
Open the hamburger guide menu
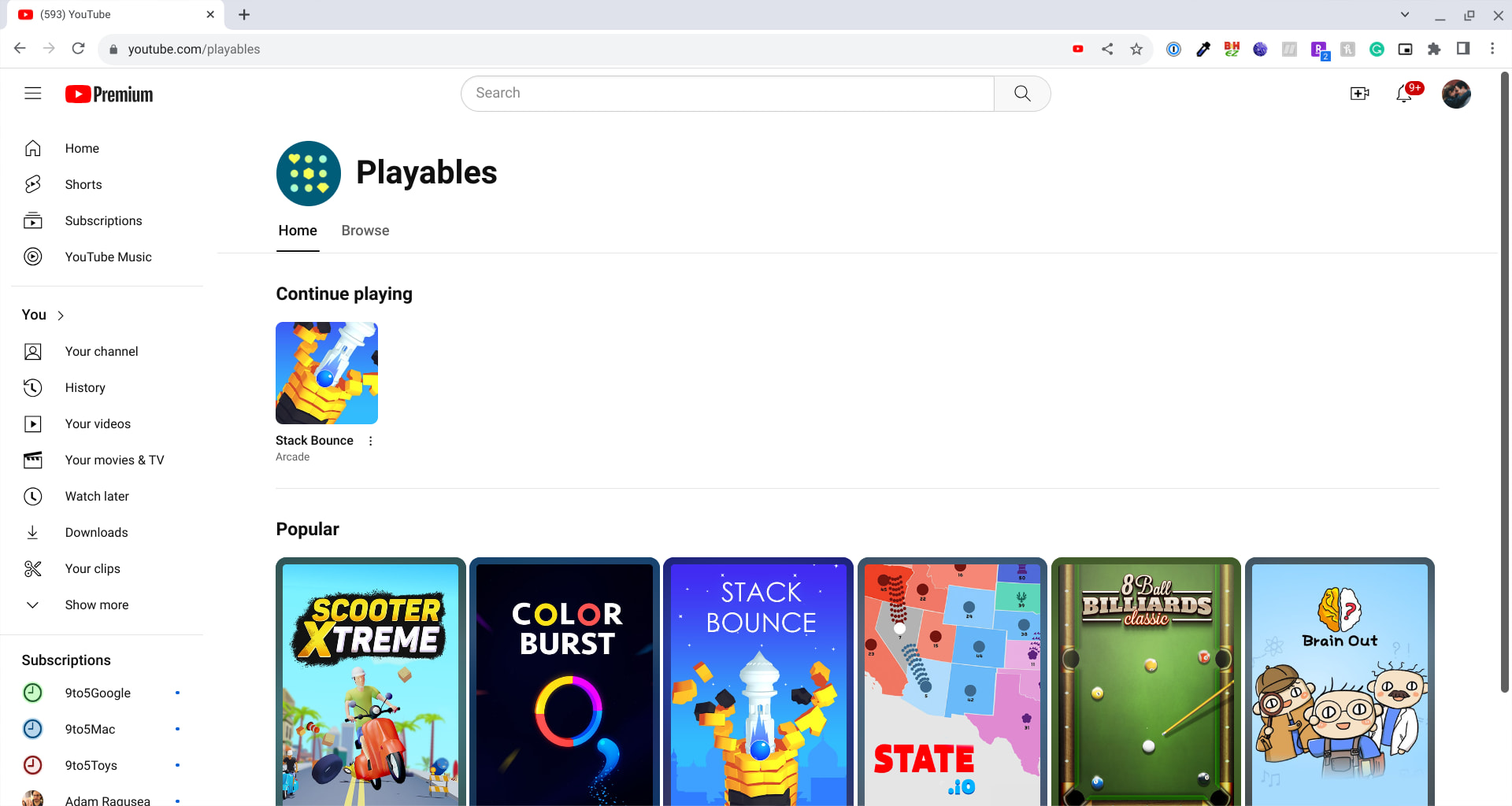tap(32, 93)
